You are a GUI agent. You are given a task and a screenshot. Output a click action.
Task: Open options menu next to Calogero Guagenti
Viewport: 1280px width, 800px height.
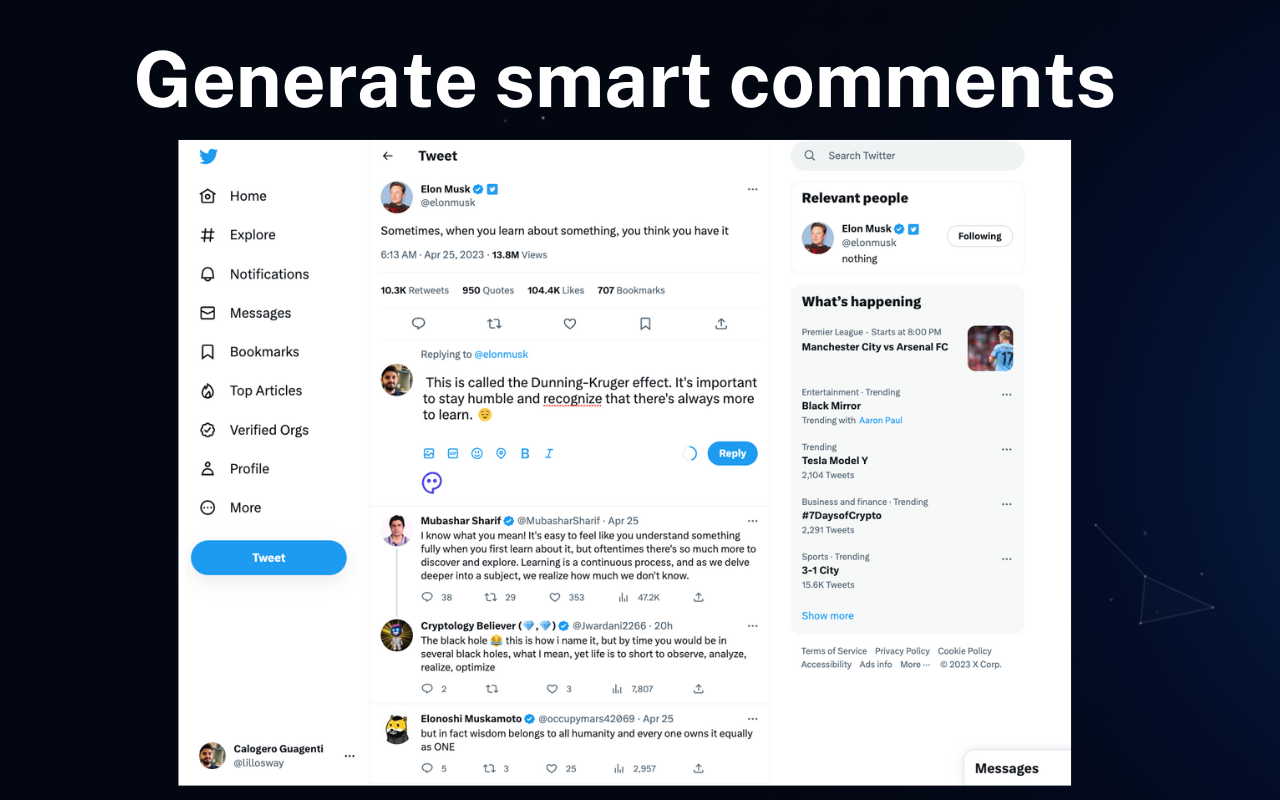tap(349, 756)
